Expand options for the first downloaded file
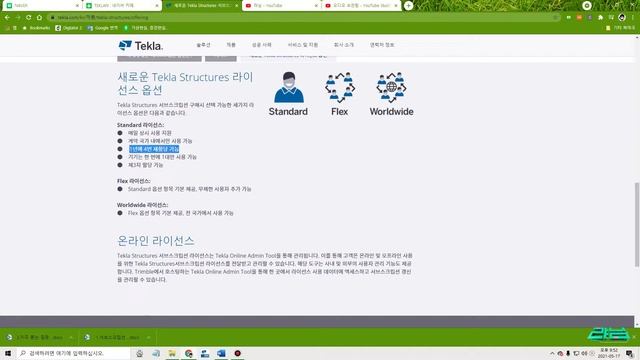This screenshot has height=360, width=640. [x=71, y=337]
